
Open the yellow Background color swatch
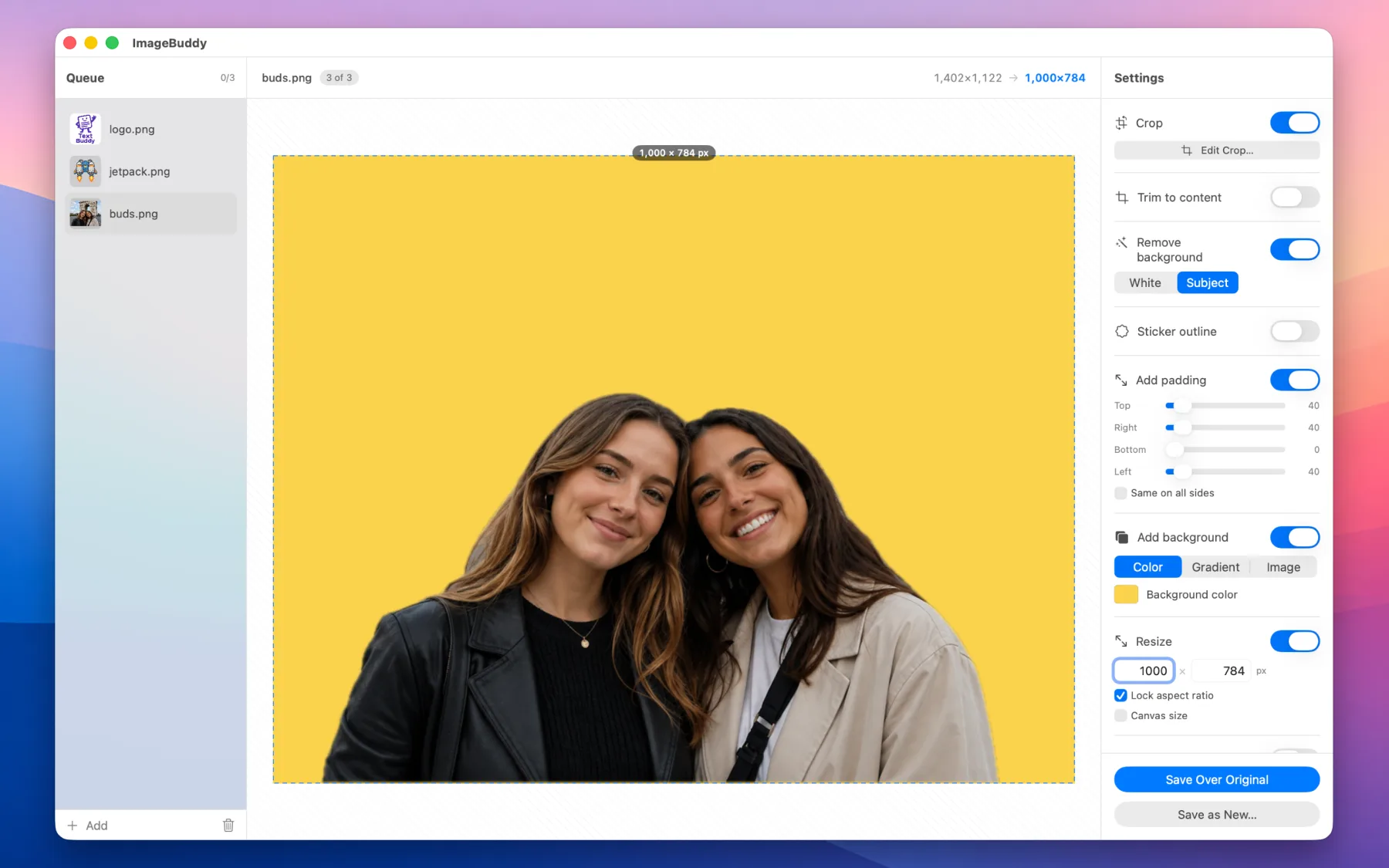click(1126, 594)
